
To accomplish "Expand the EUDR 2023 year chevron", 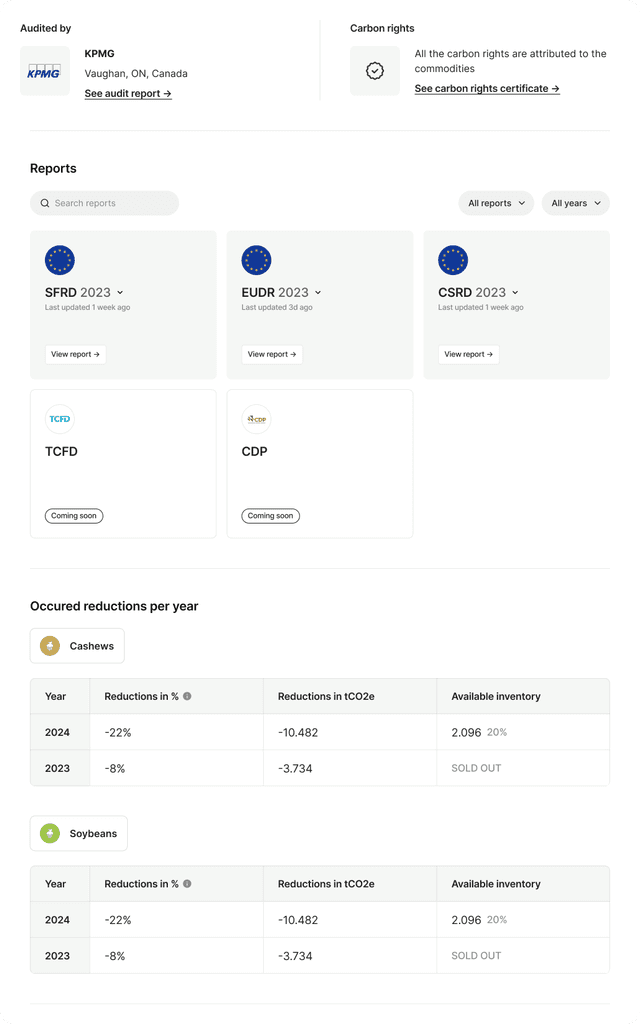I will click(x=318, y=293).
